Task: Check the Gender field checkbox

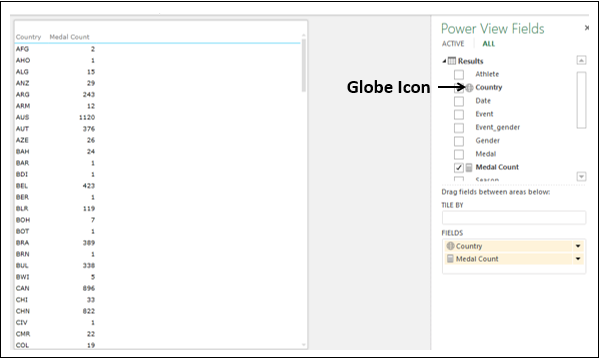Action: click(x=458, y=141)
